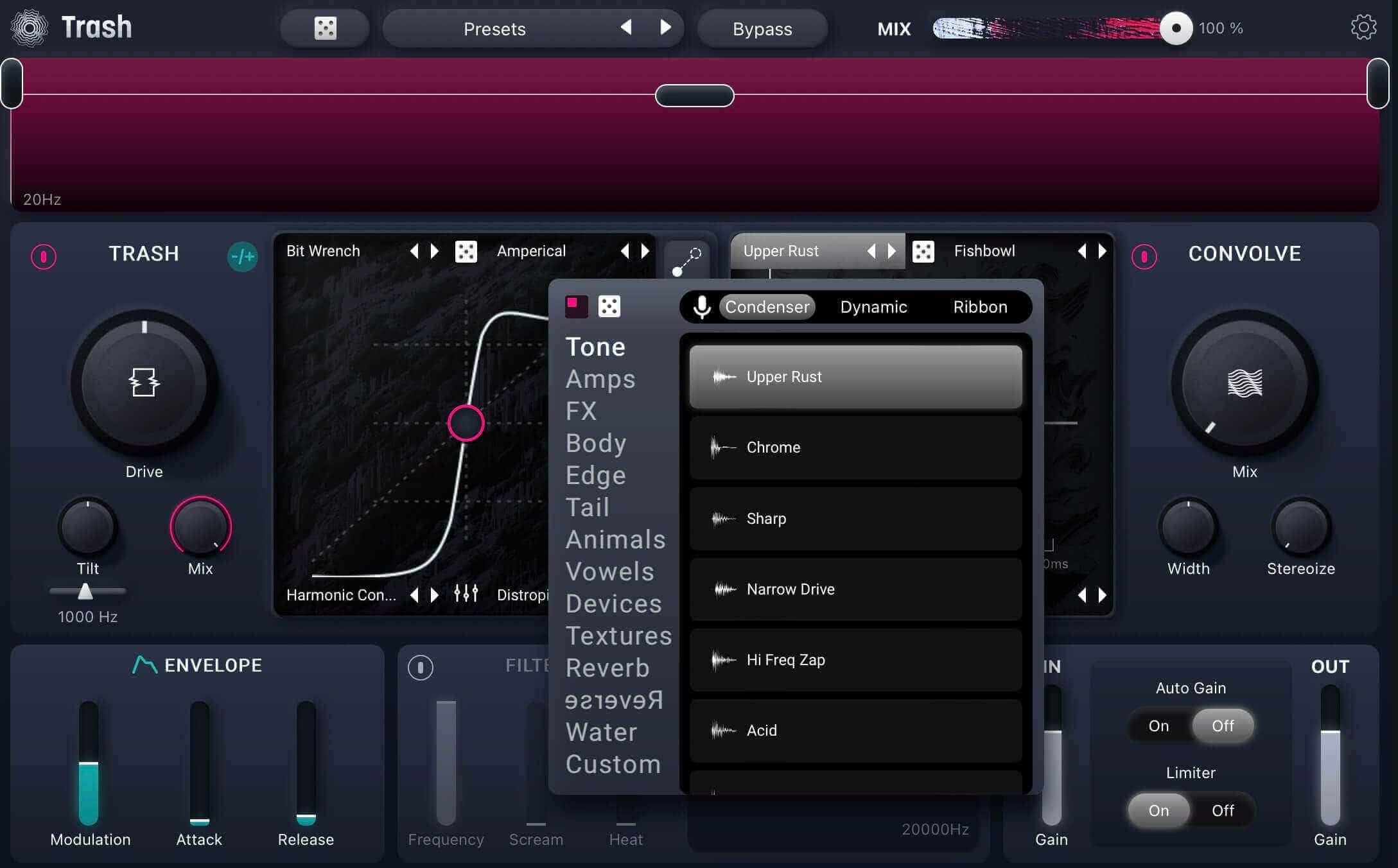Click the Chrome waveform icon
The width and height of the screenshot is (1398, 868).
tap(722, 447)
